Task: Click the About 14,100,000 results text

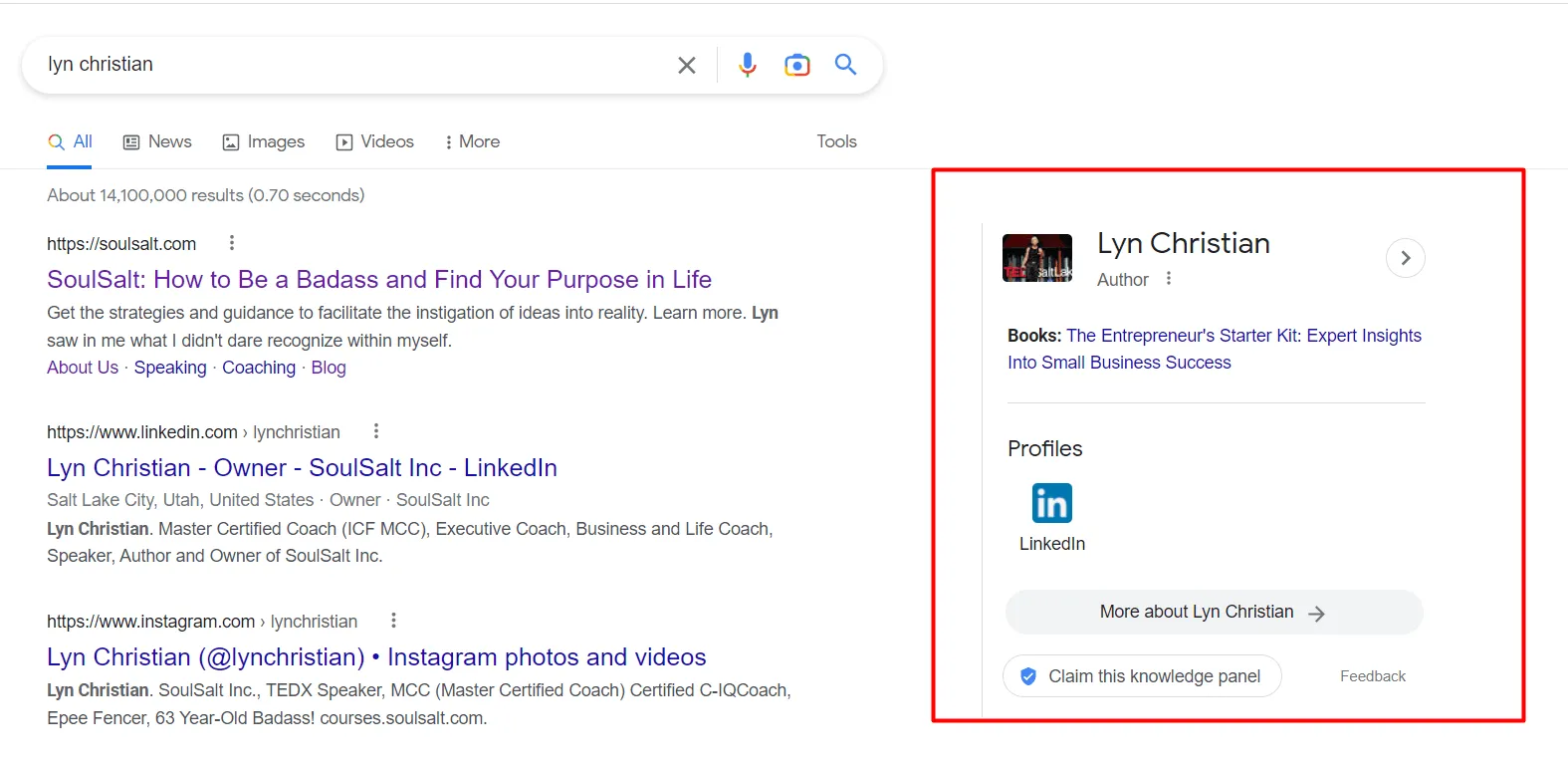Action: (206, 195)
